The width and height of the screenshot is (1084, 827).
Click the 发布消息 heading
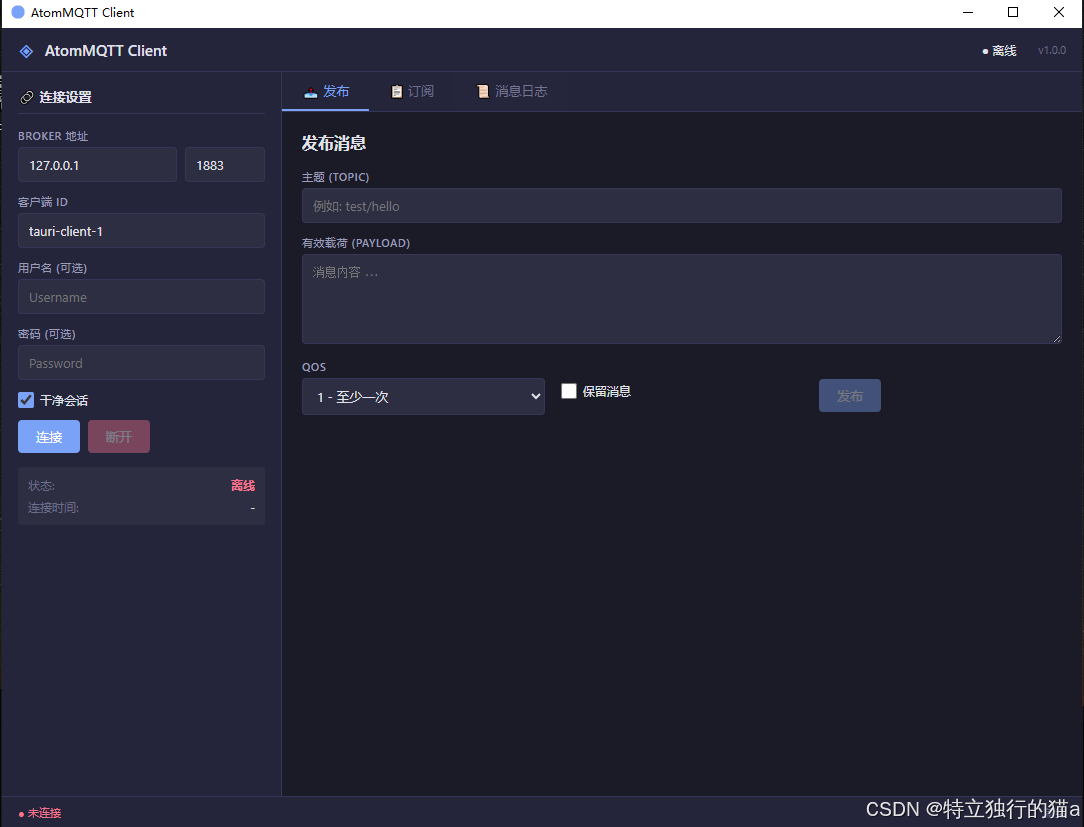(334, 143)
